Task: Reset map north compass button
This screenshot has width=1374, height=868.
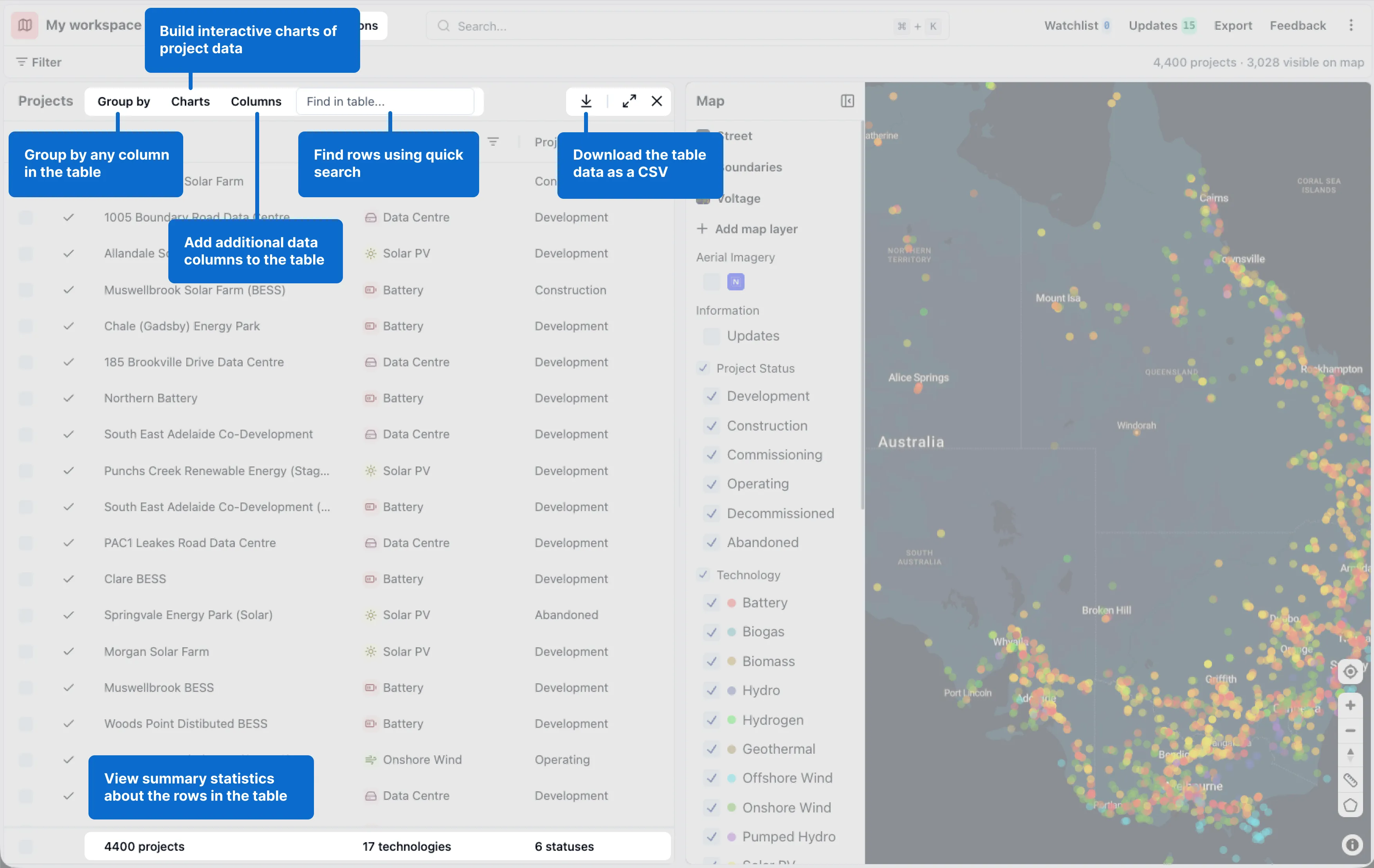Action: (1350, 755)
